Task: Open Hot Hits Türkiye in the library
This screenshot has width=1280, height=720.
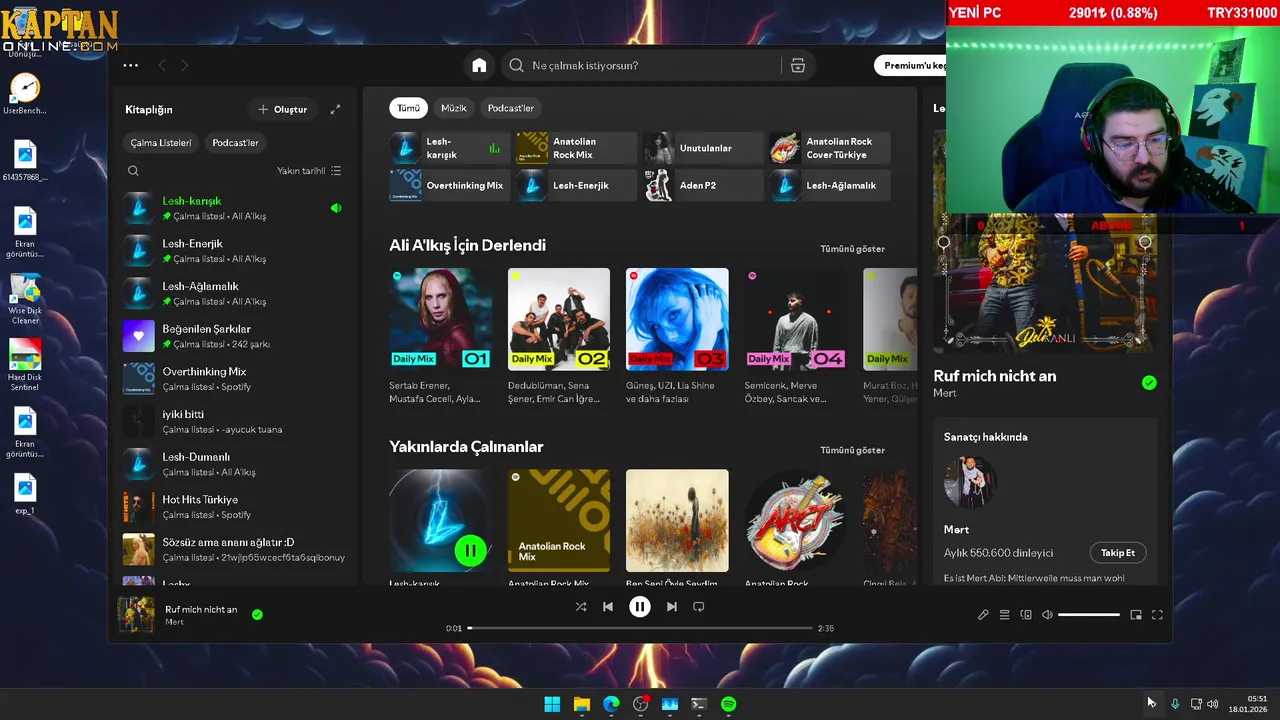Action: tap(234, 507)
